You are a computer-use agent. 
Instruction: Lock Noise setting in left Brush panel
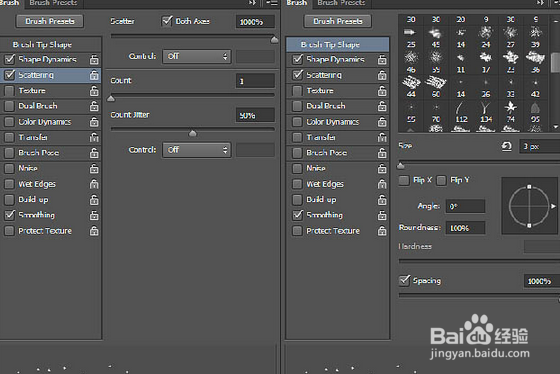pyautogui.click(x=94, y=168)
